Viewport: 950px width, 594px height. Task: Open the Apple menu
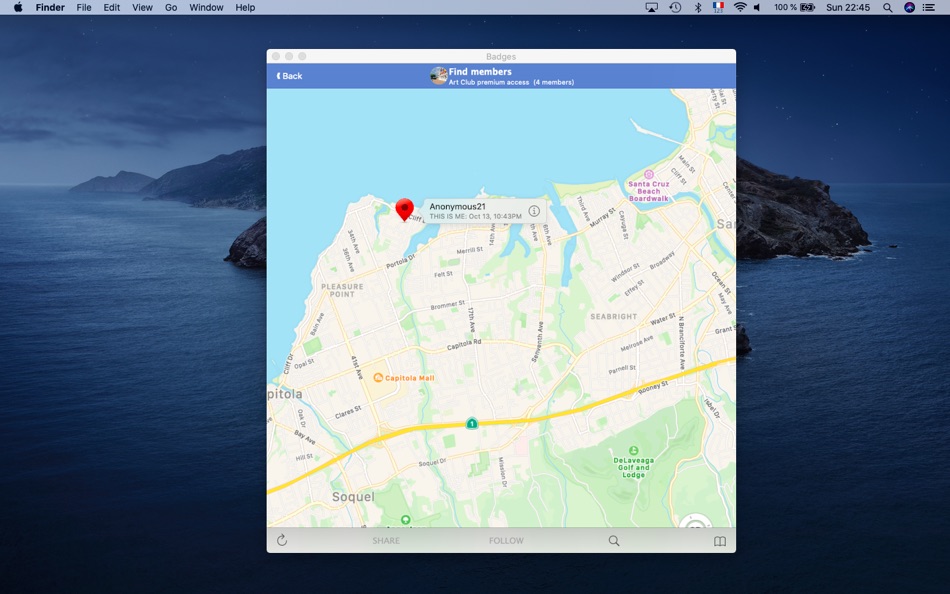(18, 7)
